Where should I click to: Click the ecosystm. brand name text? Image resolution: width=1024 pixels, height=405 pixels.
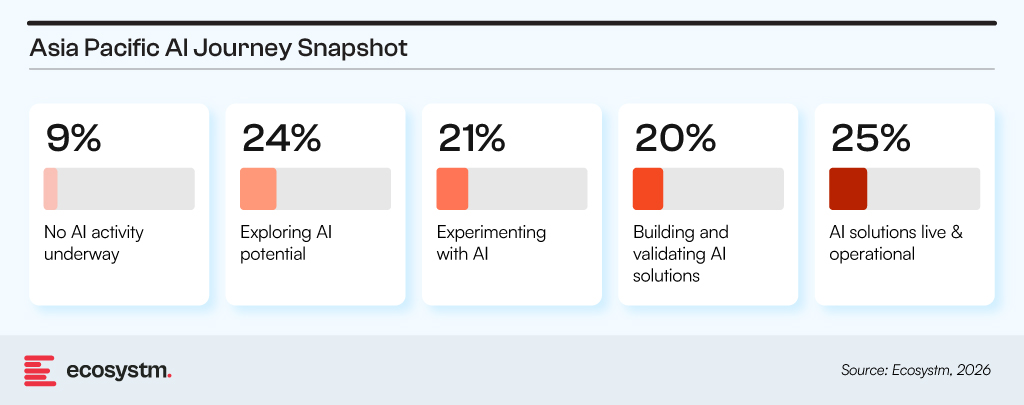(119, 370)
